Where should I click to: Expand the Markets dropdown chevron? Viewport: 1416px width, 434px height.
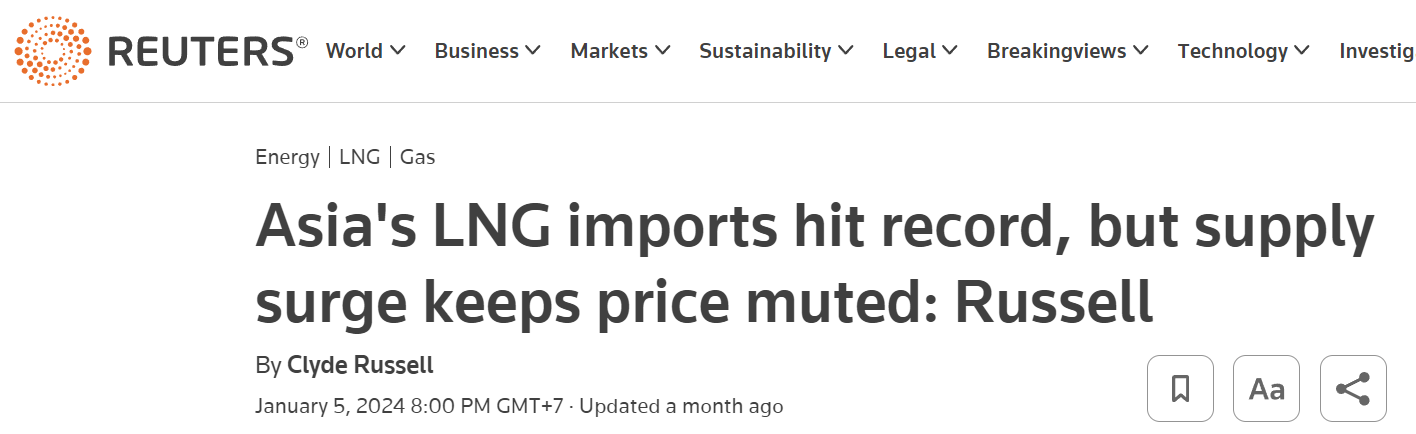click(x=662, y=51)
